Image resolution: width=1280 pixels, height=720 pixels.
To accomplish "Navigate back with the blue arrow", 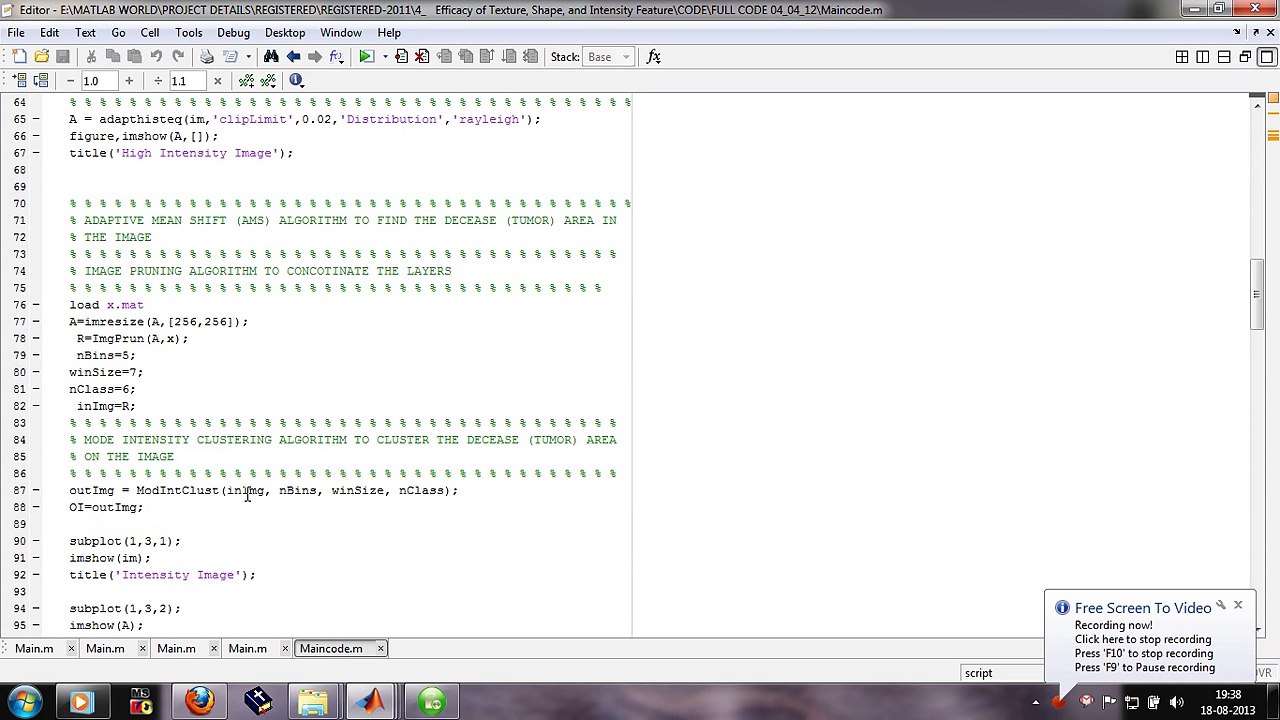I will pos(293,57).
